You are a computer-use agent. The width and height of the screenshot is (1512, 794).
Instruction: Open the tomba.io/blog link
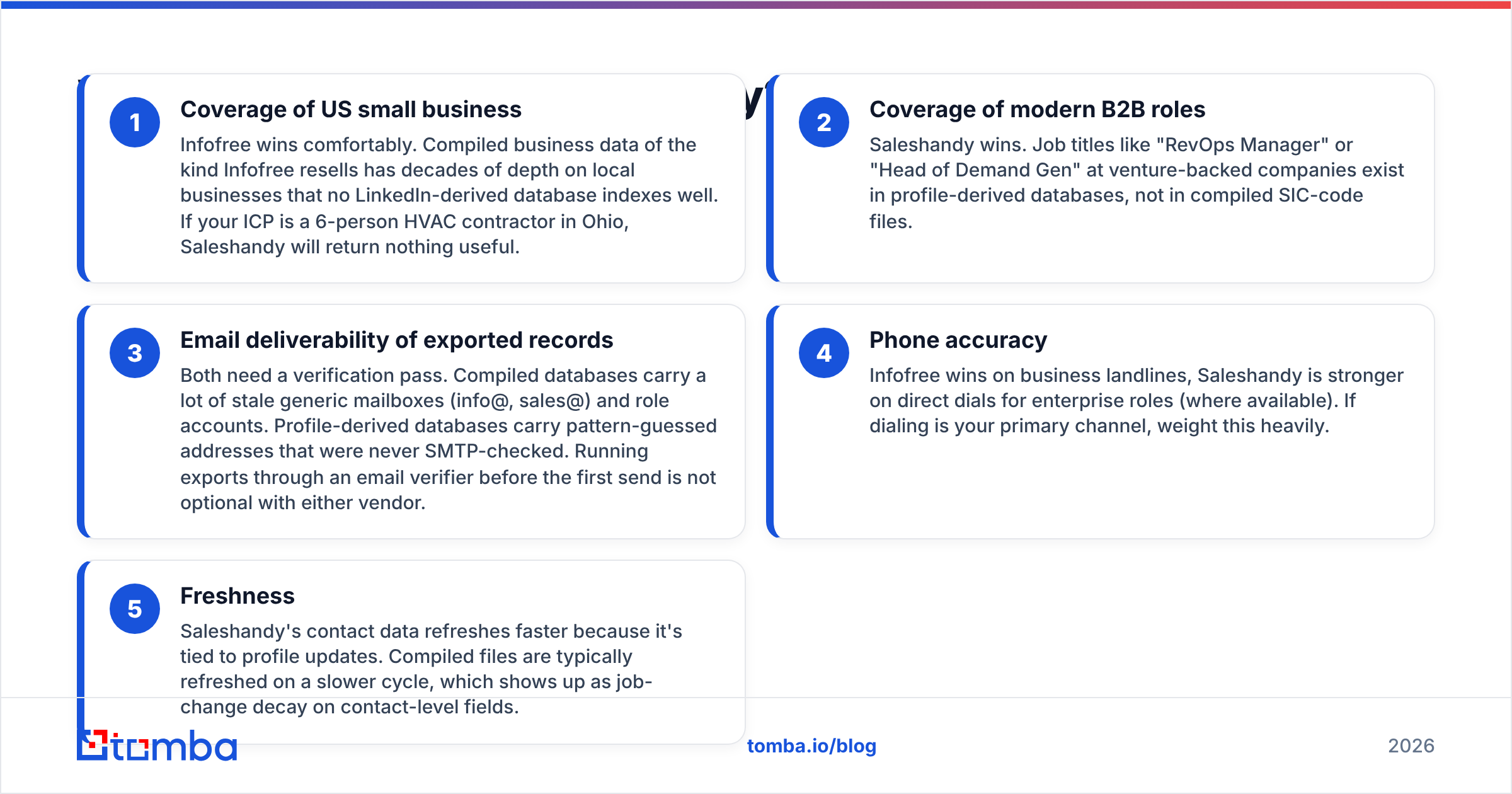811,746
